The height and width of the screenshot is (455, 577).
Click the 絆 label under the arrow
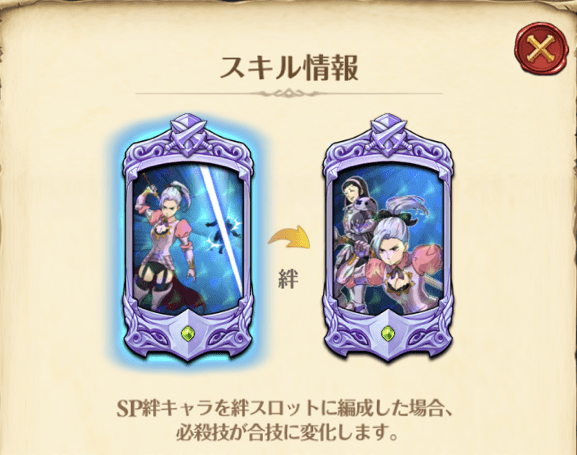pyautogui.click(x=288, y=279)
